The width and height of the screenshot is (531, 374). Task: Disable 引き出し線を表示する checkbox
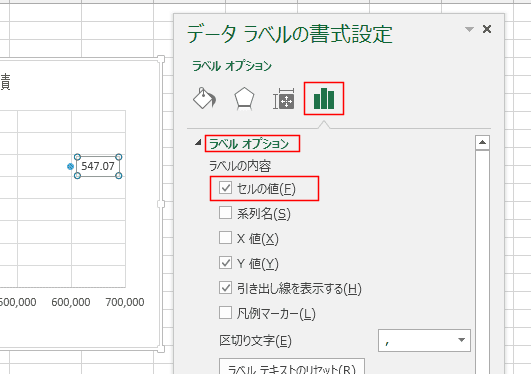[x=225, y=288]
